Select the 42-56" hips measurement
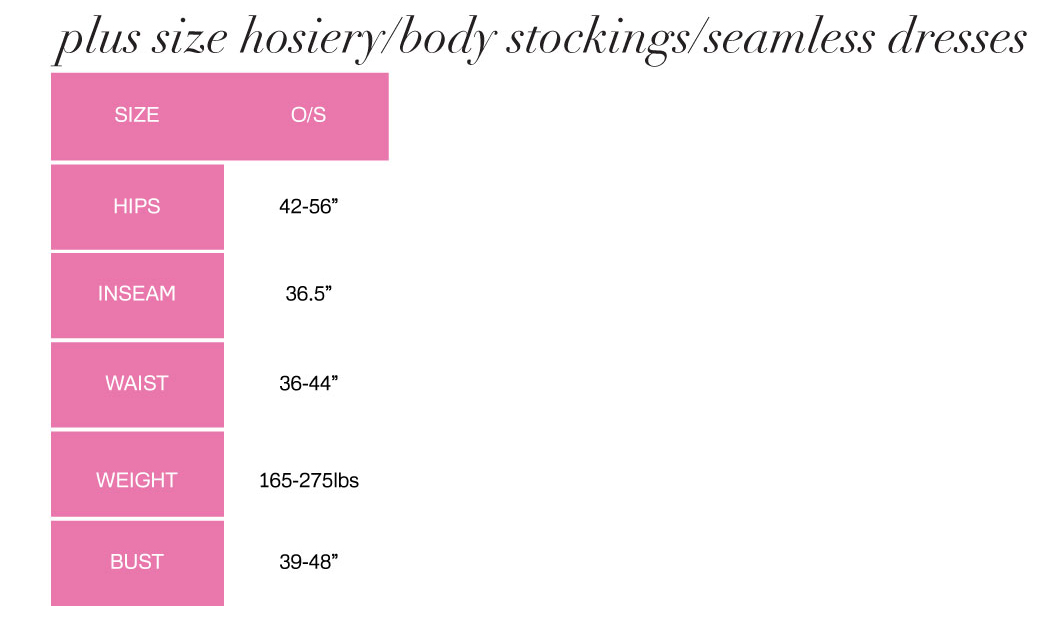This screenshot has height=628, width=1063. [308, 207]
